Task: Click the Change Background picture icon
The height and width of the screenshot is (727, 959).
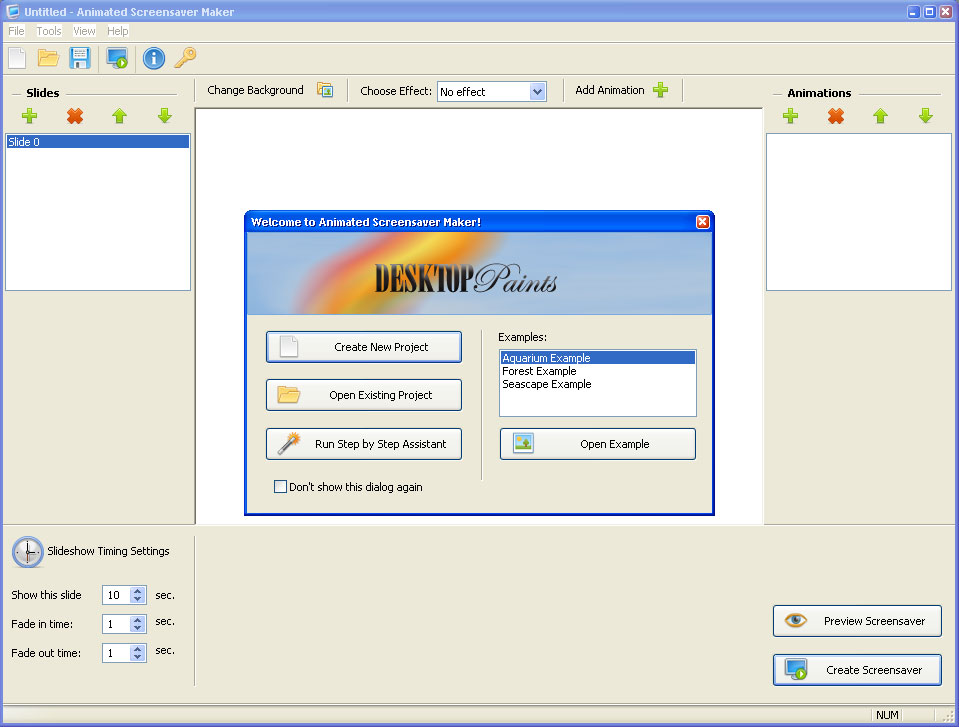Action: tap(325, 90)
